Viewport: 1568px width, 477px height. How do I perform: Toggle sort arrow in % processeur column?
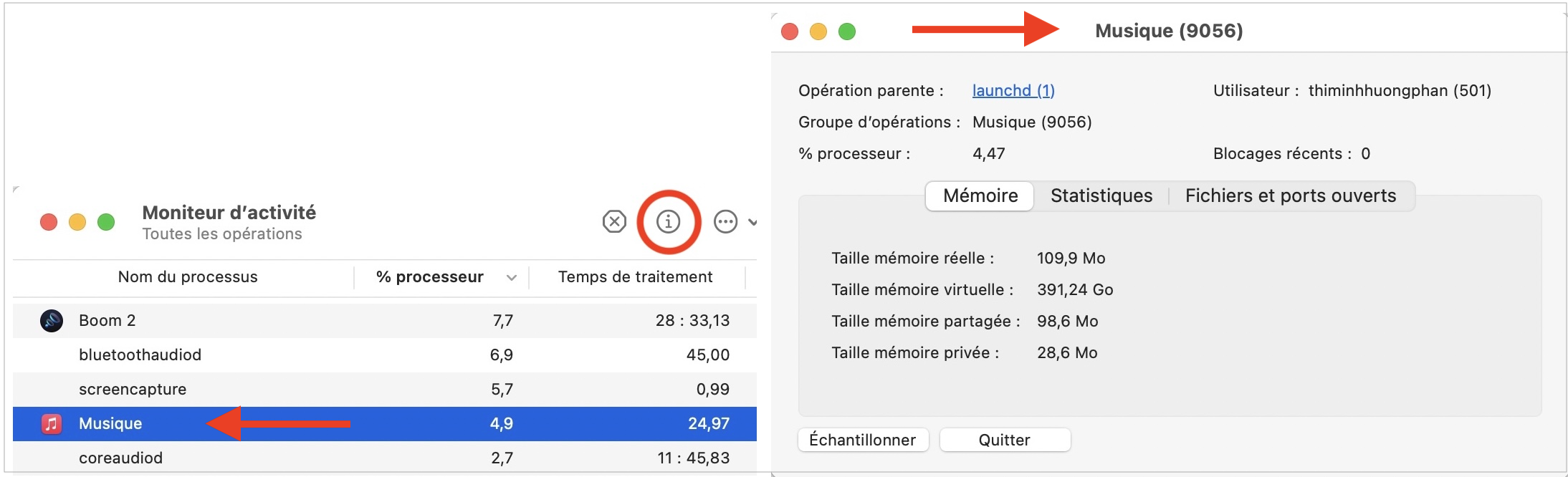tap(512, 278)
